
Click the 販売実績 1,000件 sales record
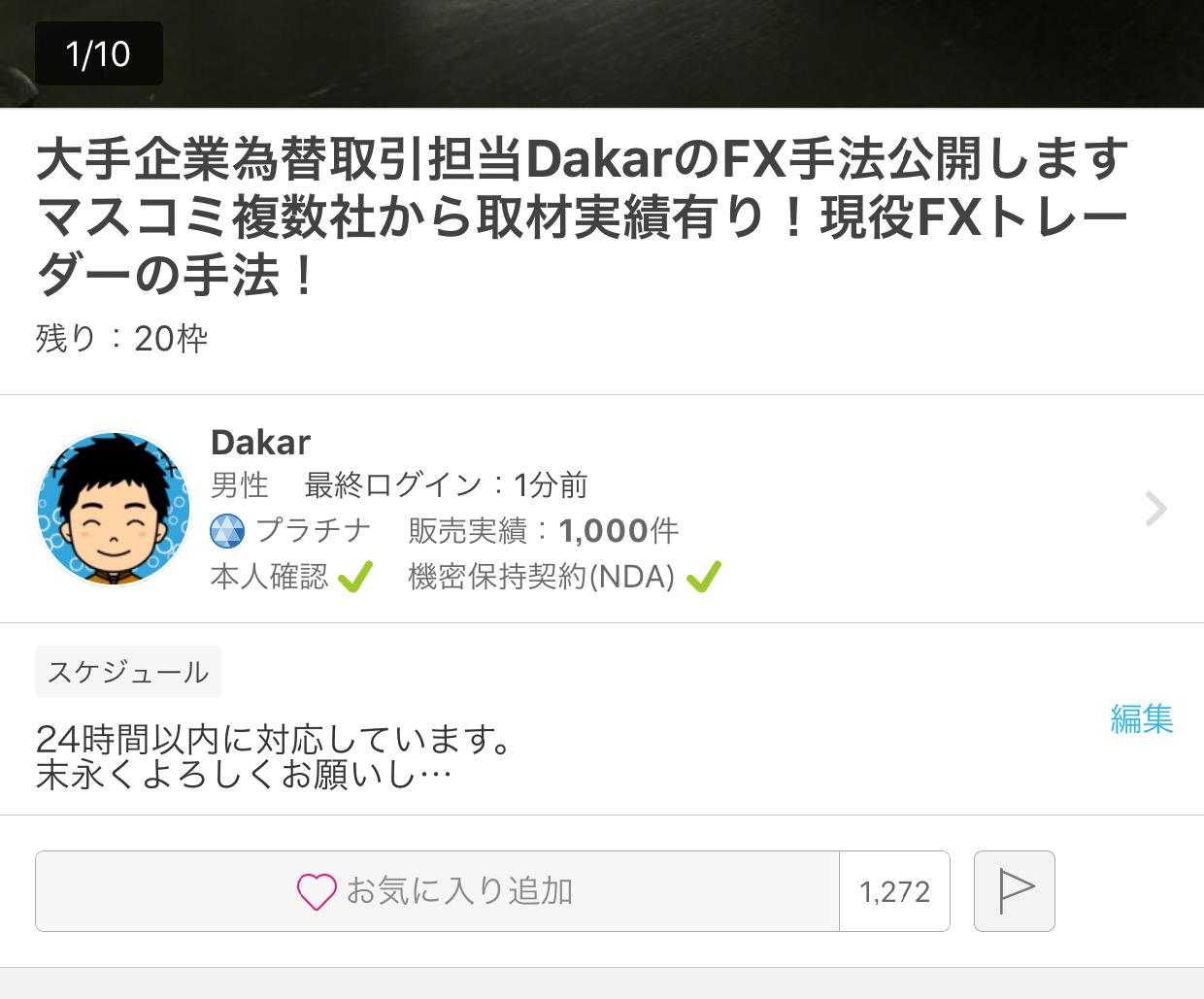coord(544,531)
